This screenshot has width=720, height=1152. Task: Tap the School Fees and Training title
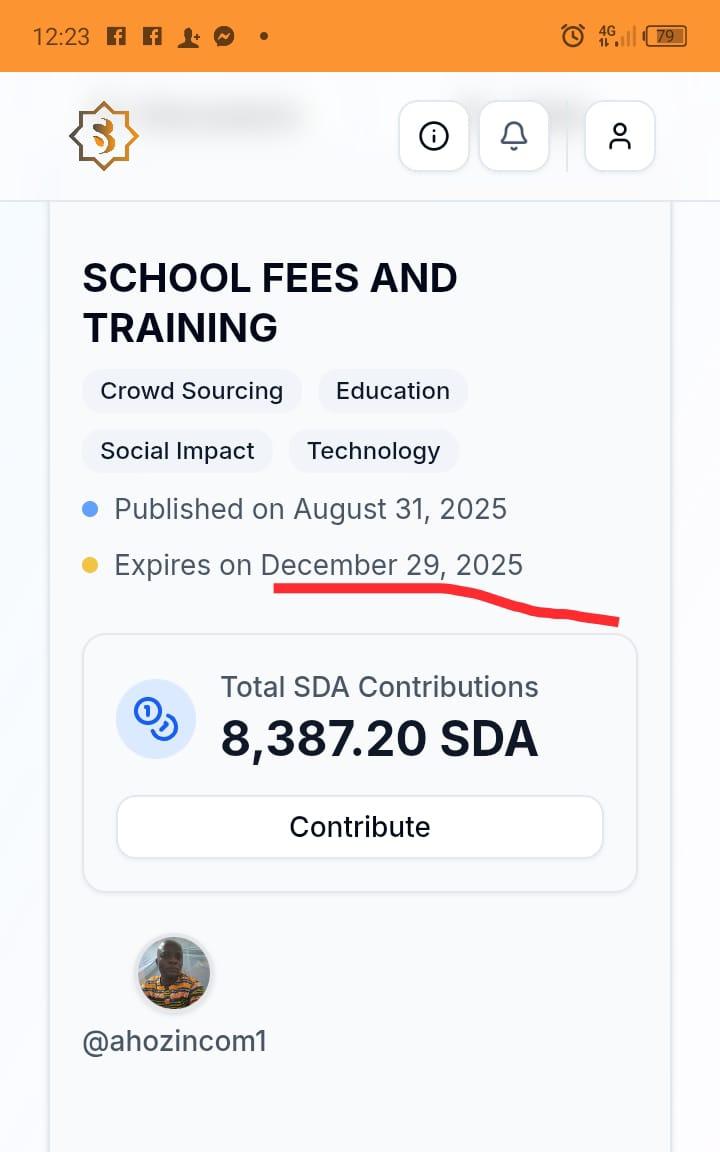[x=270, y=303]
